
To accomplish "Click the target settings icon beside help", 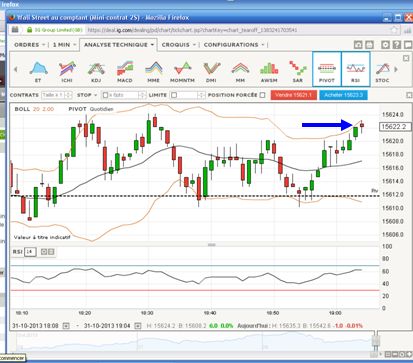I will [386, 44].
